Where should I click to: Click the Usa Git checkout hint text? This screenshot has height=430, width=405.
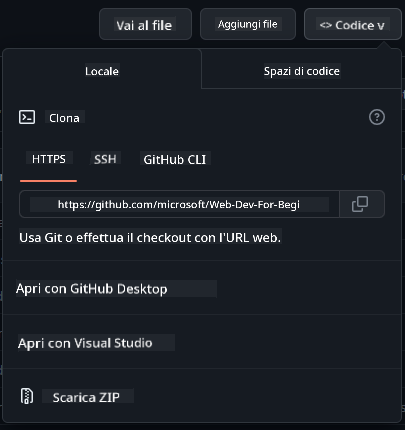click(150, 237)
